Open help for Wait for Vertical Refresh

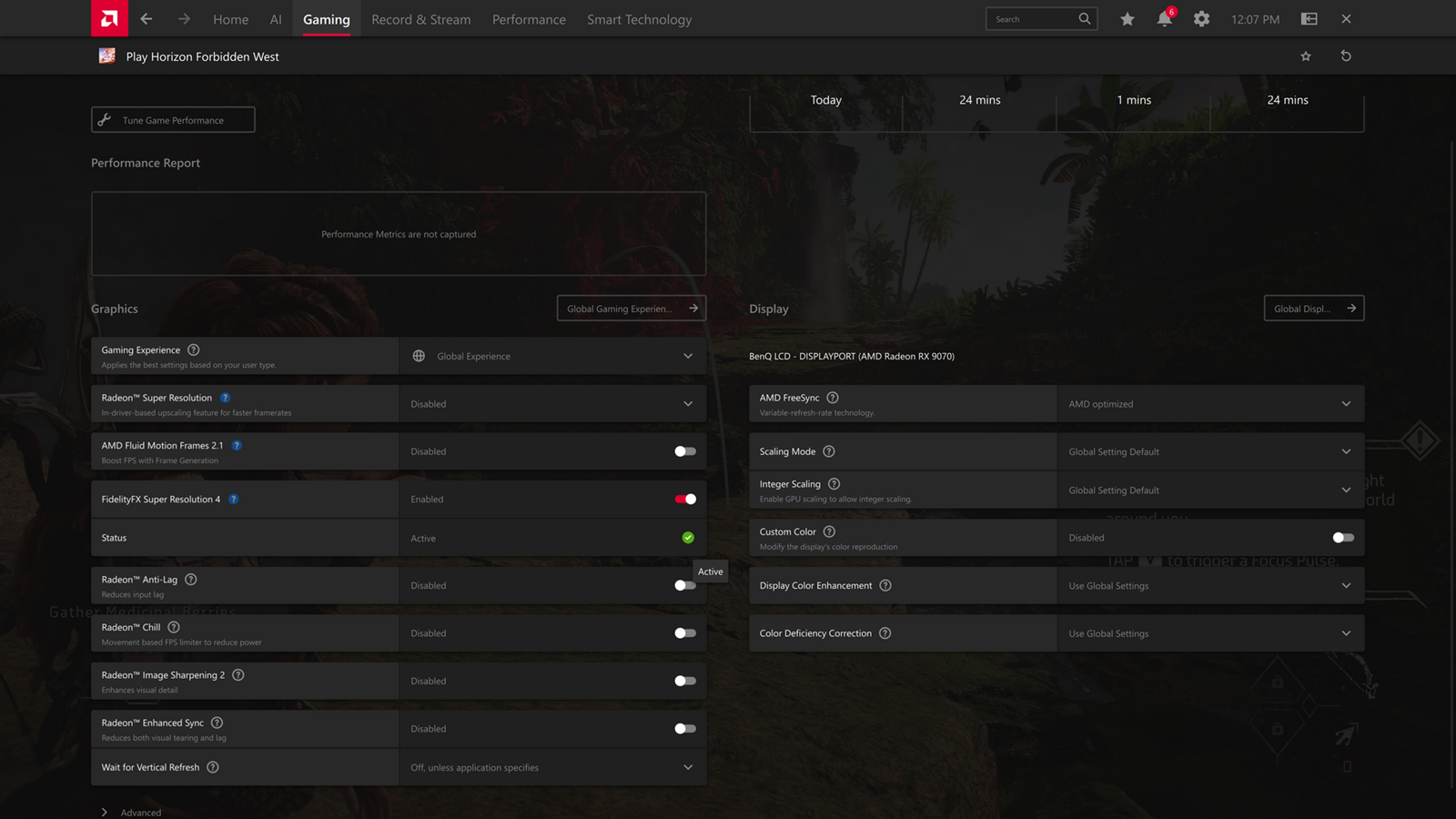(x=213, y=767)
